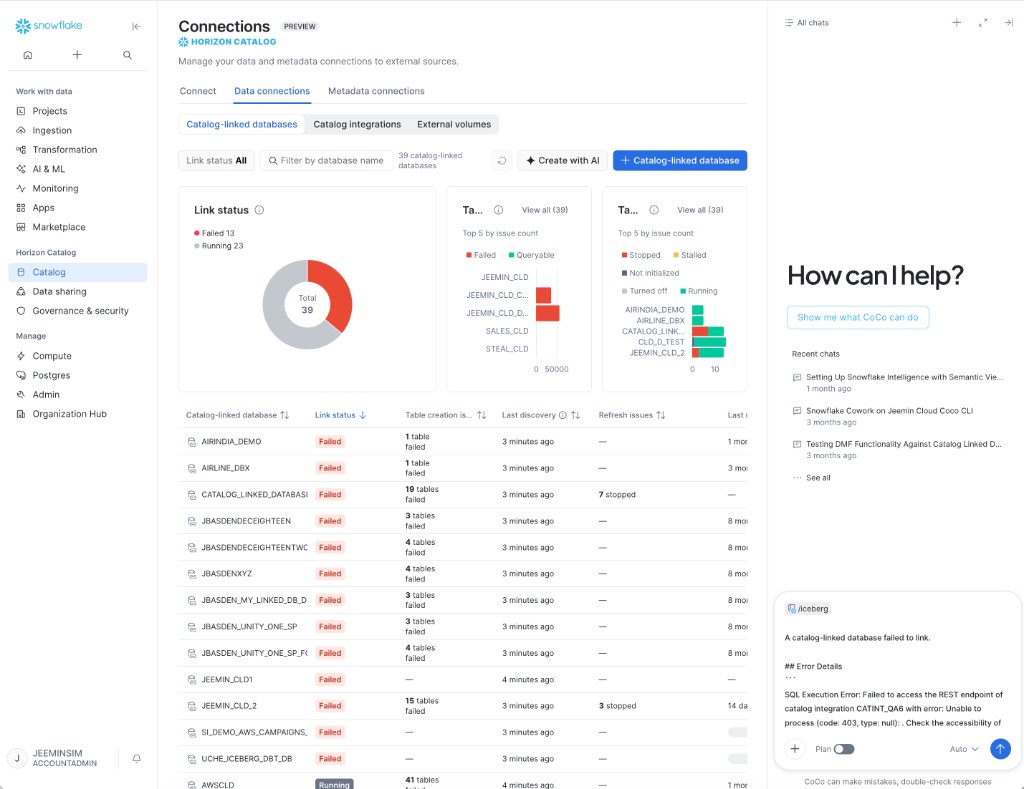Viewport: 1024px width, 789px height.
Task: Click the Catalog-linked database button
Action: pyautogui.click(x=680, y=161)
